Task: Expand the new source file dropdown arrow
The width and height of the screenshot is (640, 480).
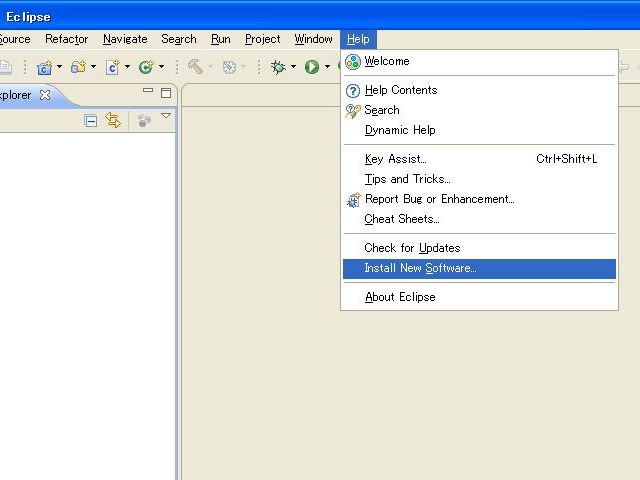Action: [127, 67]
